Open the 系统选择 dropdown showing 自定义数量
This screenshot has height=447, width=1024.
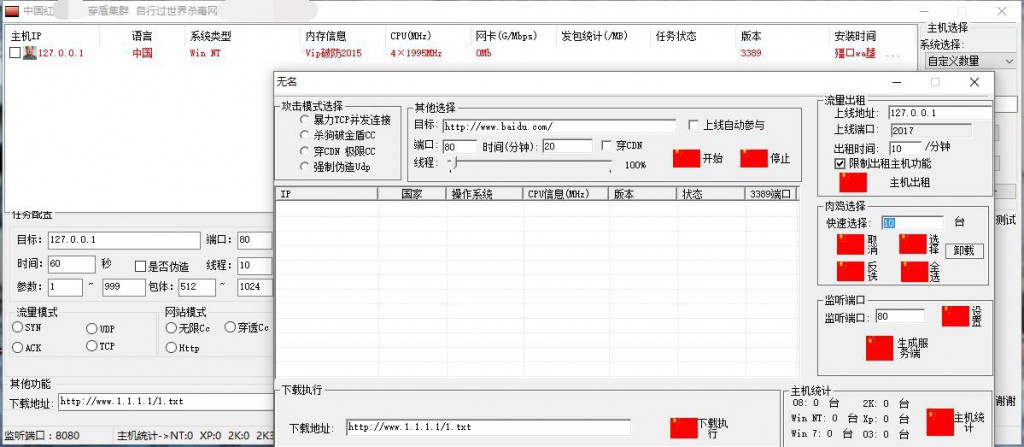click(x=971, y=61)
